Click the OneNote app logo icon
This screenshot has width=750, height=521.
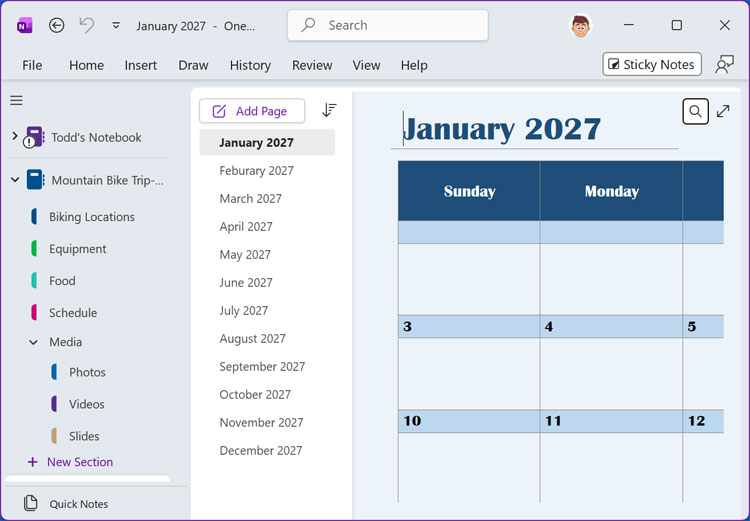(24, 25)
